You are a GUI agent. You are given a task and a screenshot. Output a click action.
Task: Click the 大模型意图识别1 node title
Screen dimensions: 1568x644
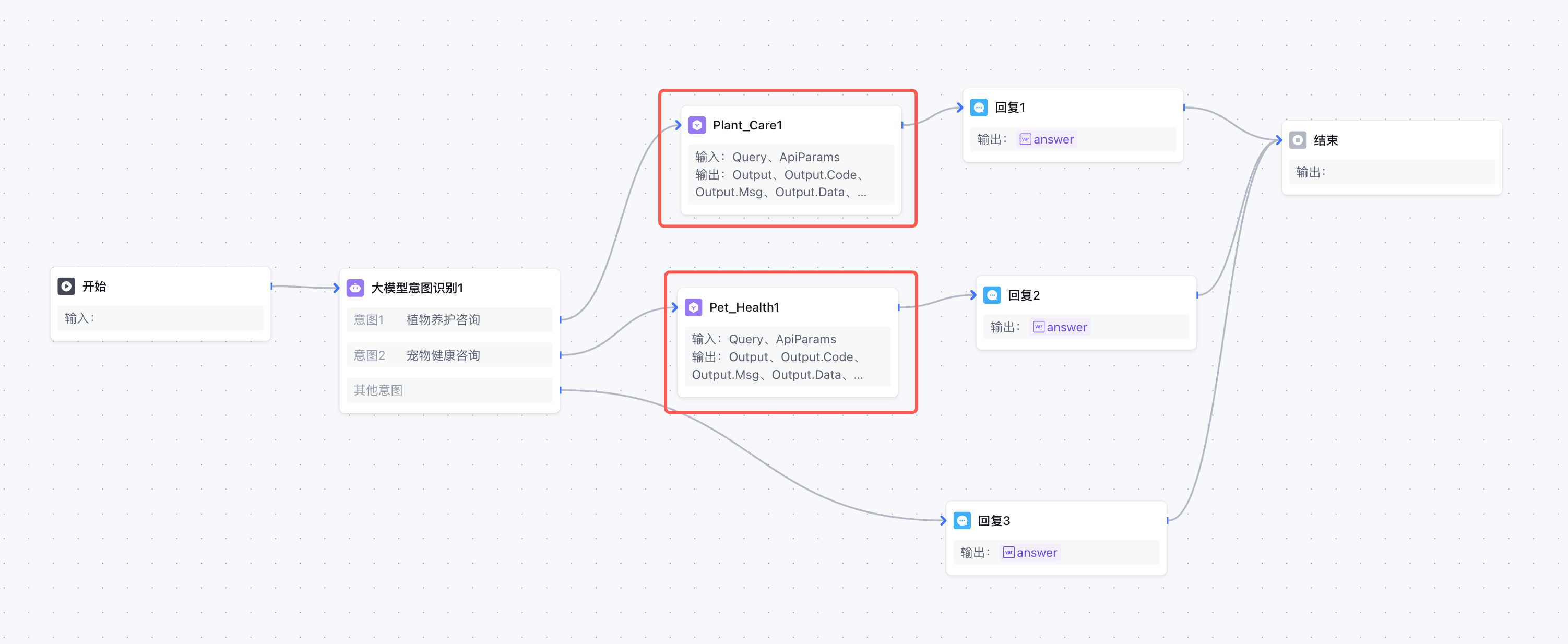(x=417, y=288)
